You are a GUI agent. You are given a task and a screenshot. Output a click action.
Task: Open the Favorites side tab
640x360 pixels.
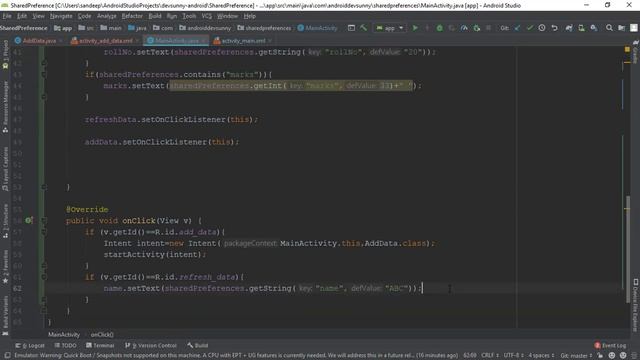pos(5,267)
